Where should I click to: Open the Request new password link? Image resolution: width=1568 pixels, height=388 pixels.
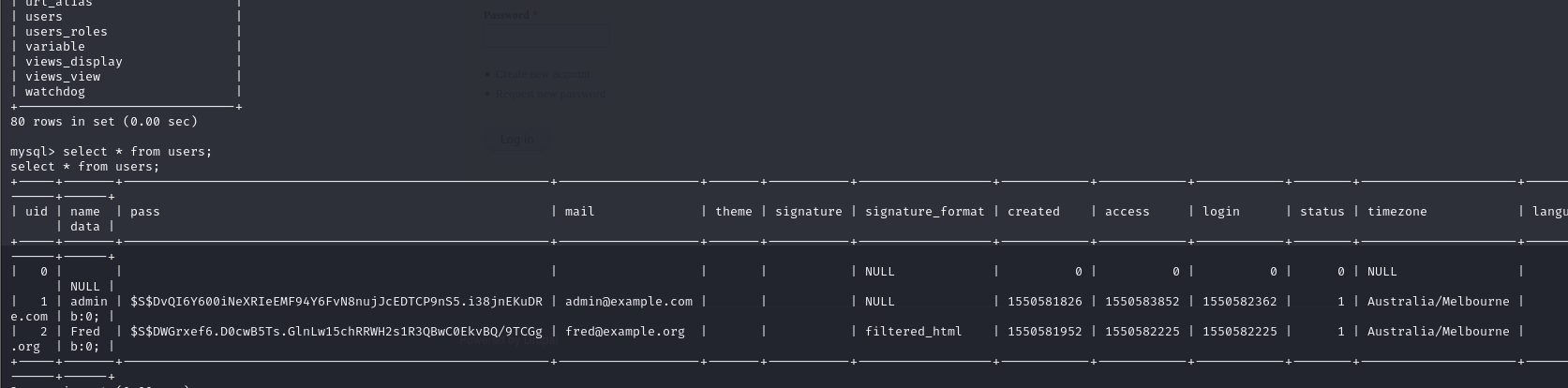[550, 94]
